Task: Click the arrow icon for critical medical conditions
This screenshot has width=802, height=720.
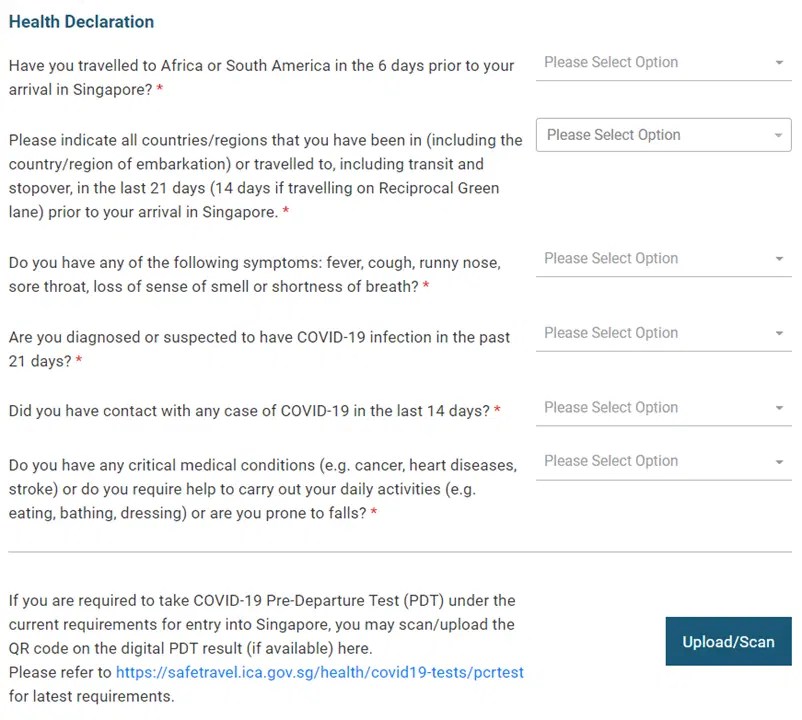Action: point(779,462)
